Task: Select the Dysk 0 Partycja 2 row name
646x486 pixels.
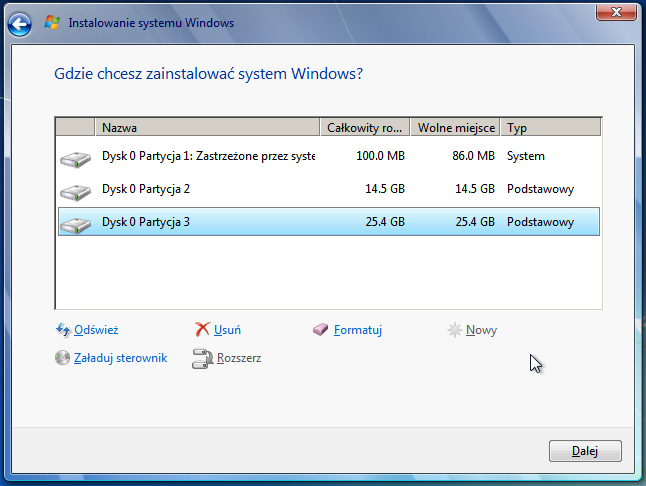Action: click(x=146, y=189)
